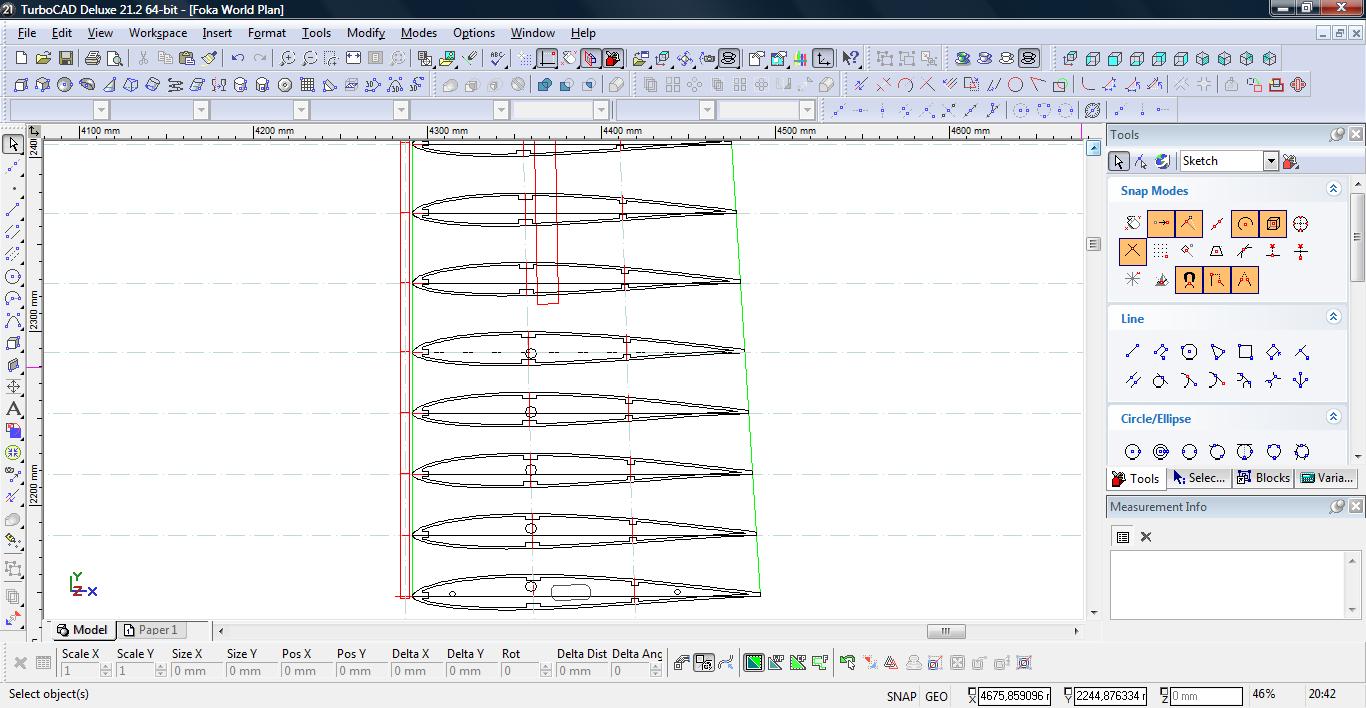The height and width of the screenshot is (708, 1366).
Task: Select the Text tool letter A icon
Action: 13,409
